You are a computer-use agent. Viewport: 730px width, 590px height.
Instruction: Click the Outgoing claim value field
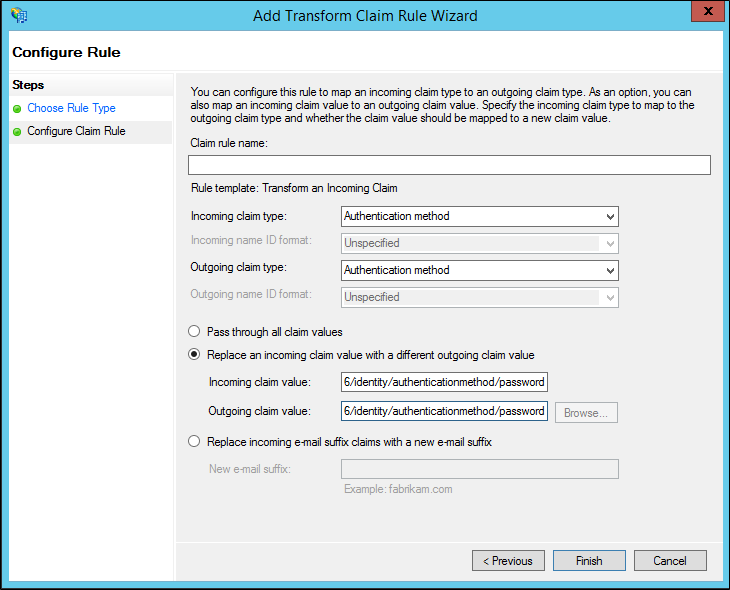click(444, 411)
